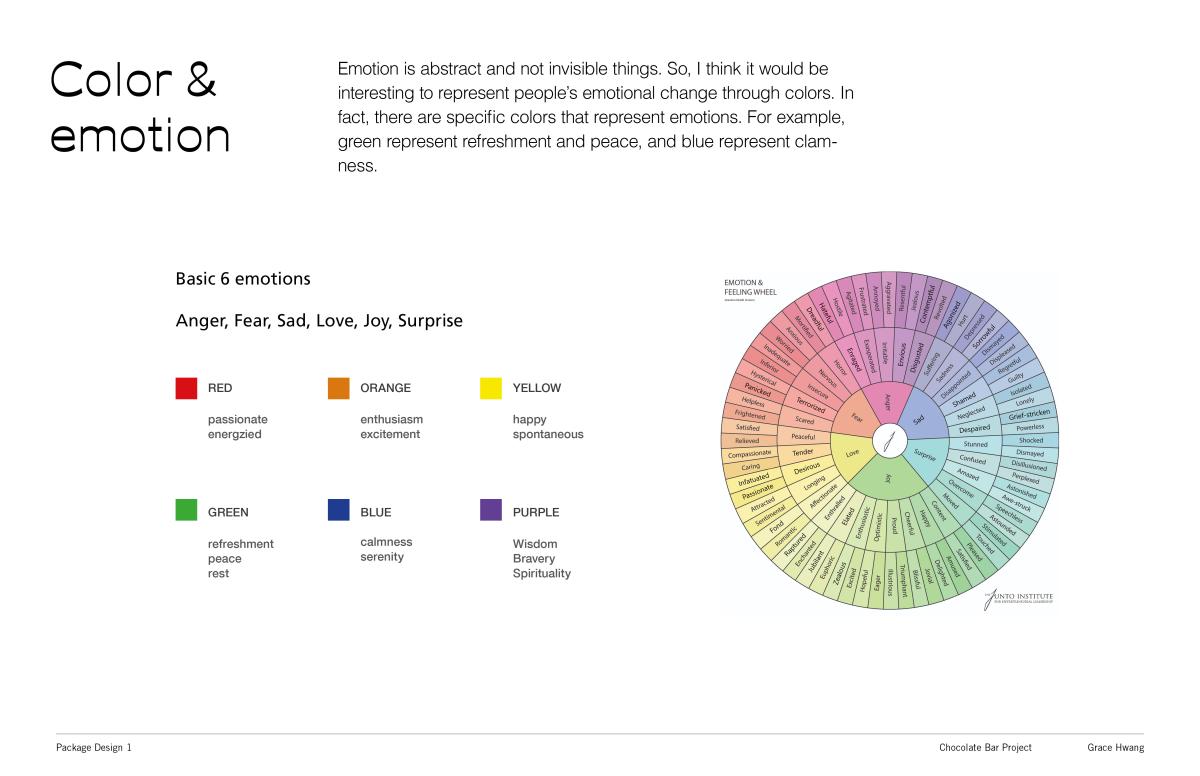
Task: Click the "Chocolate Bar Project" footer label
Action: [x=985, y=748]
